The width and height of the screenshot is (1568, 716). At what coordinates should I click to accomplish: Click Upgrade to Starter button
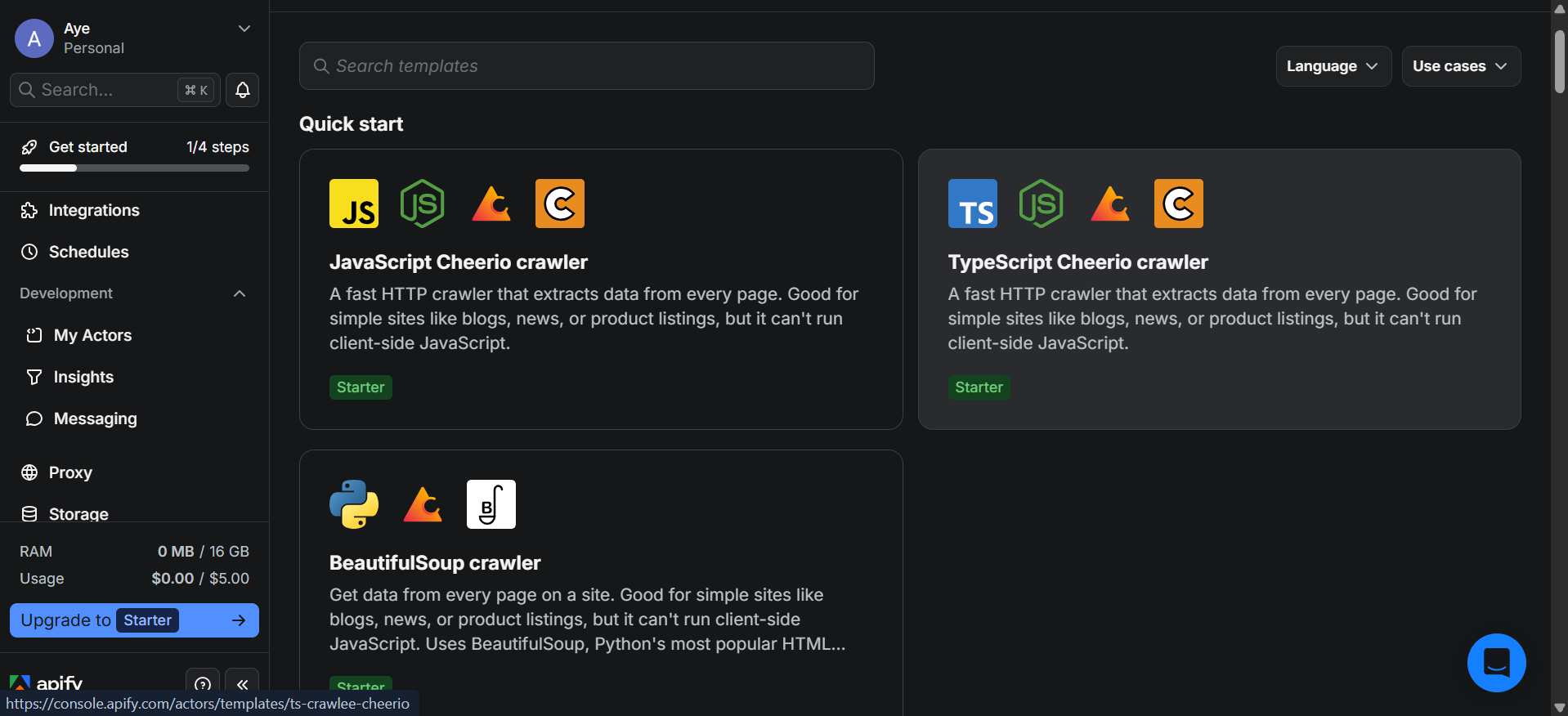pos(134,620)
